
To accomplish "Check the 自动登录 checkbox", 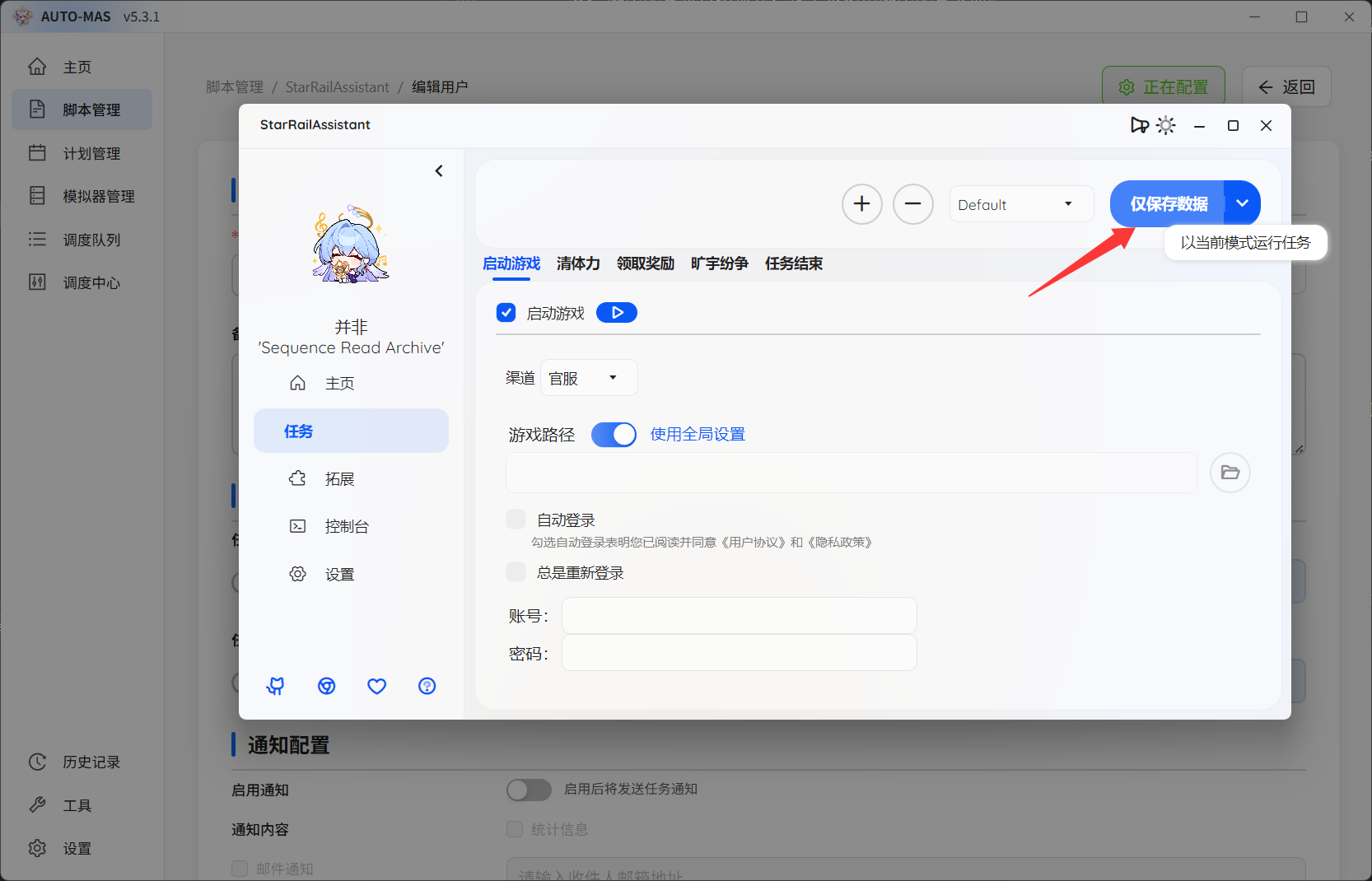I will (516, 520).
